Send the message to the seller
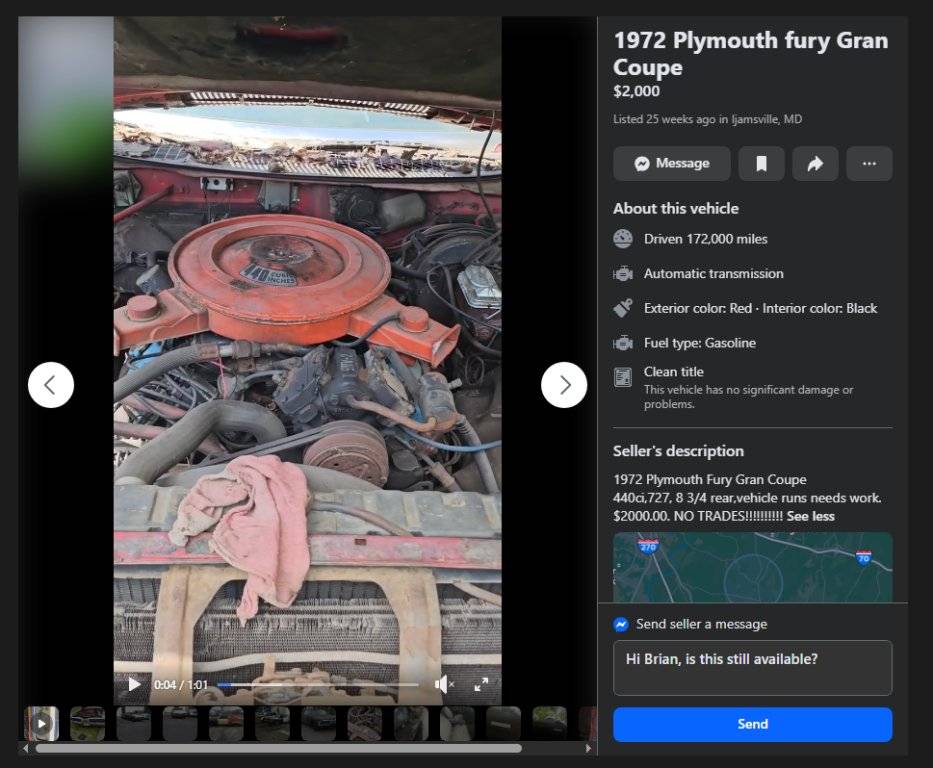Screen dimensions: 933x768 [752, 725]
